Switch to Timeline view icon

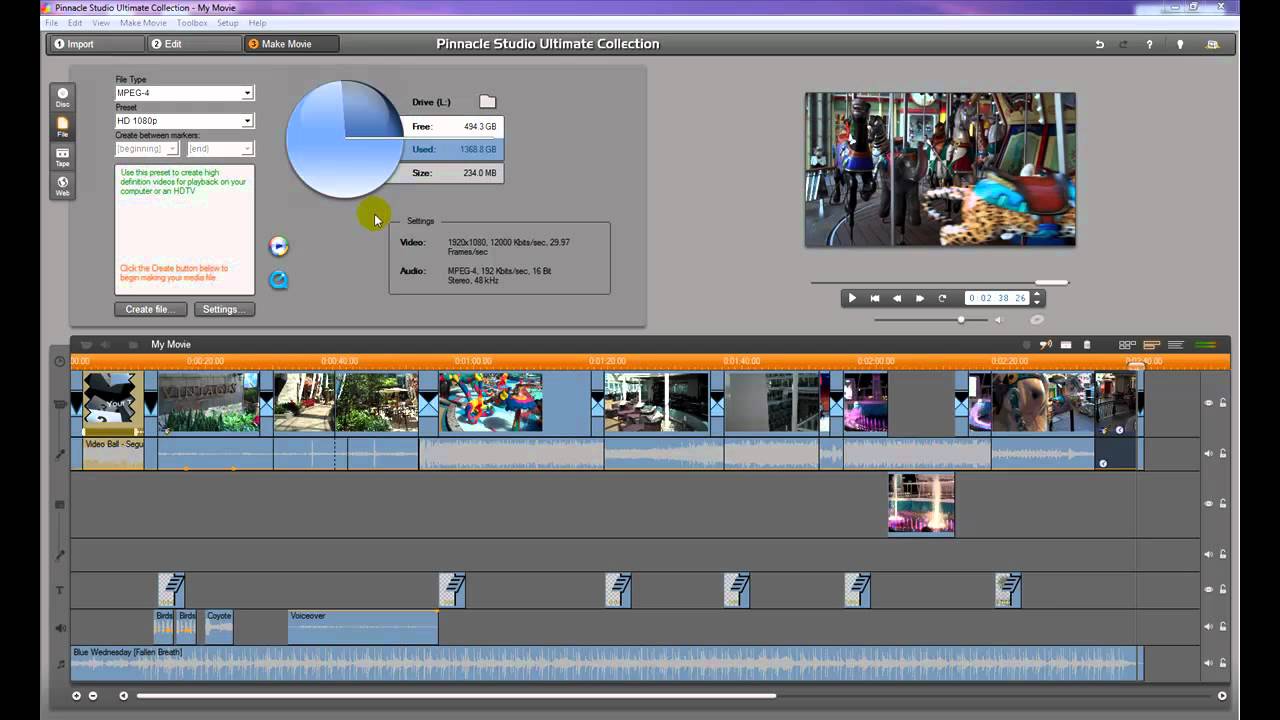(x=1151, y=345)
